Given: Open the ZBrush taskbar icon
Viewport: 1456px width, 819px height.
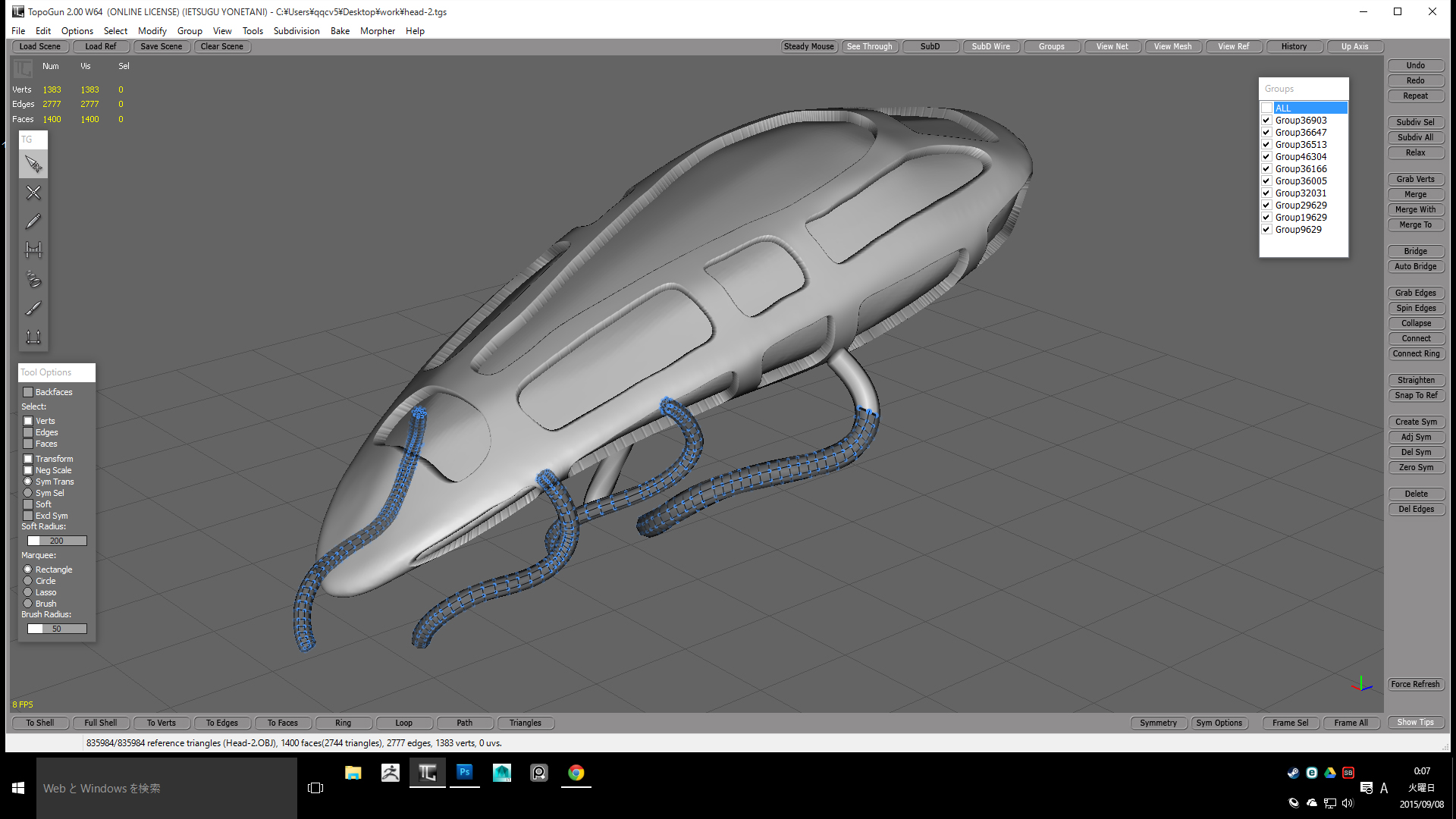Looking at the screenshot, I should tap(391, 773).
